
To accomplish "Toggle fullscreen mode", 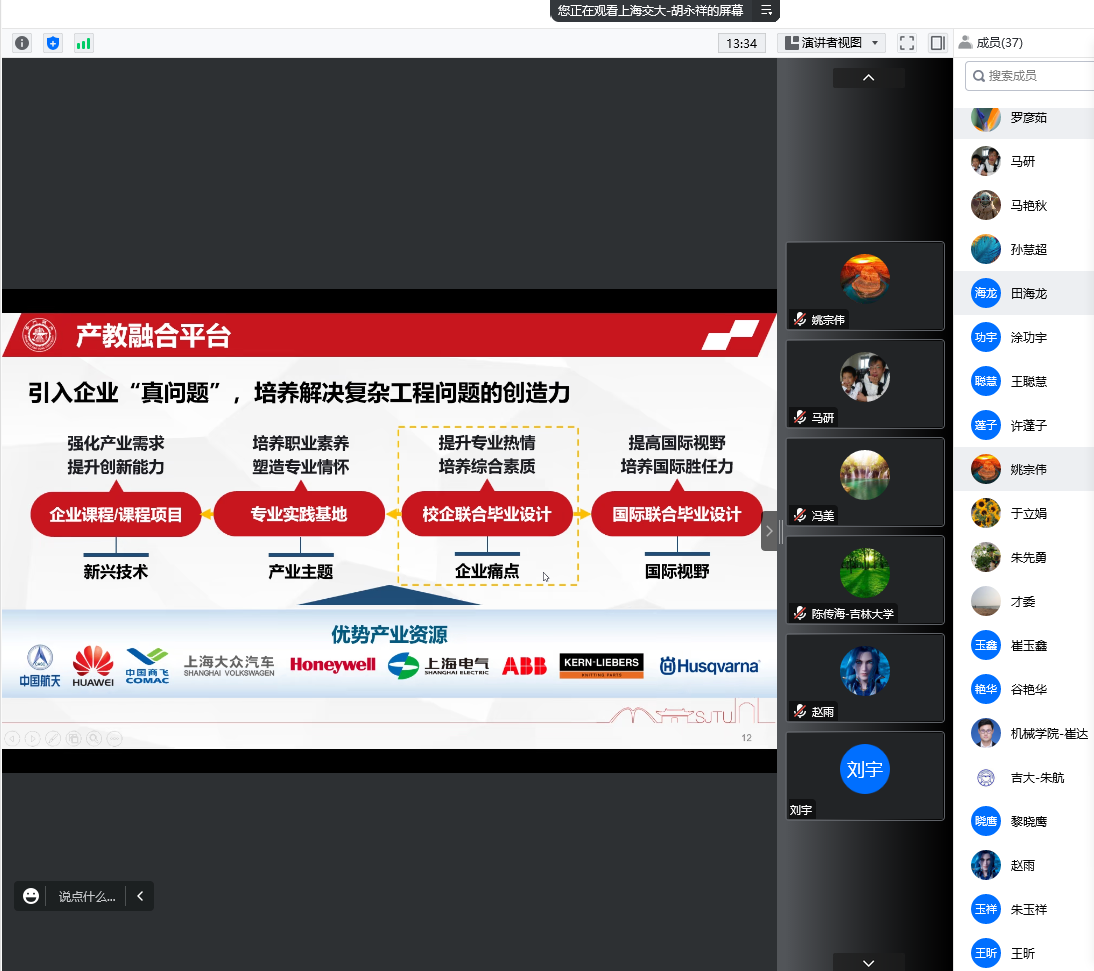I will [x=907, y=43].
